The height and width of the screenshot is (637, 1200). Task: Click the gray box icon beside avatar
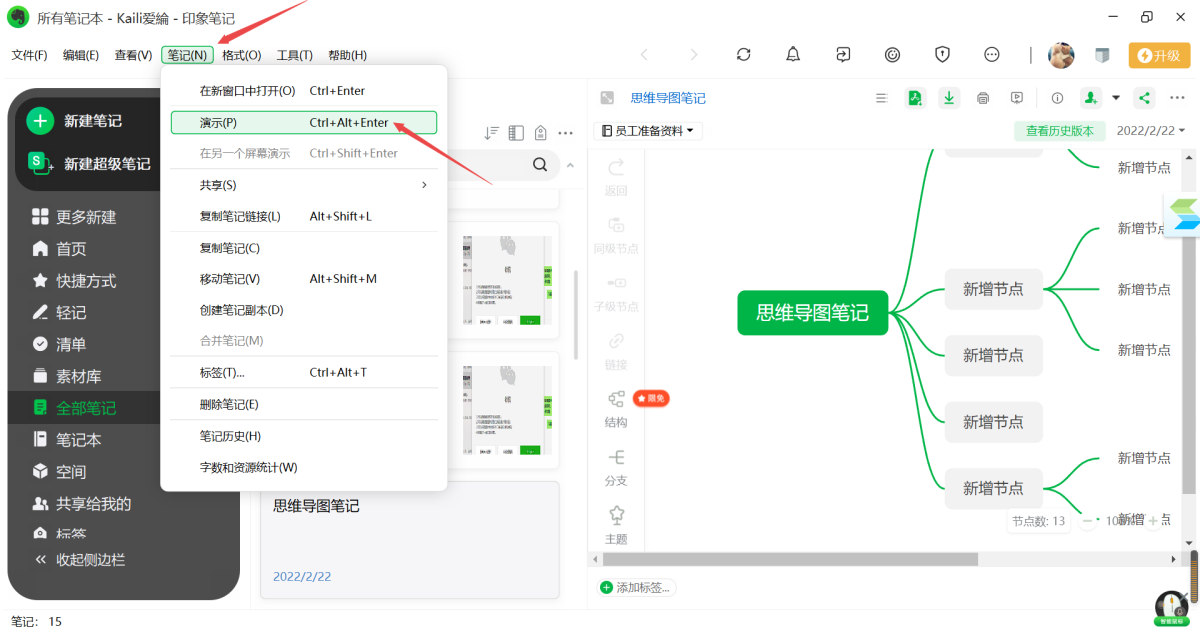(x=1102, y=55)
